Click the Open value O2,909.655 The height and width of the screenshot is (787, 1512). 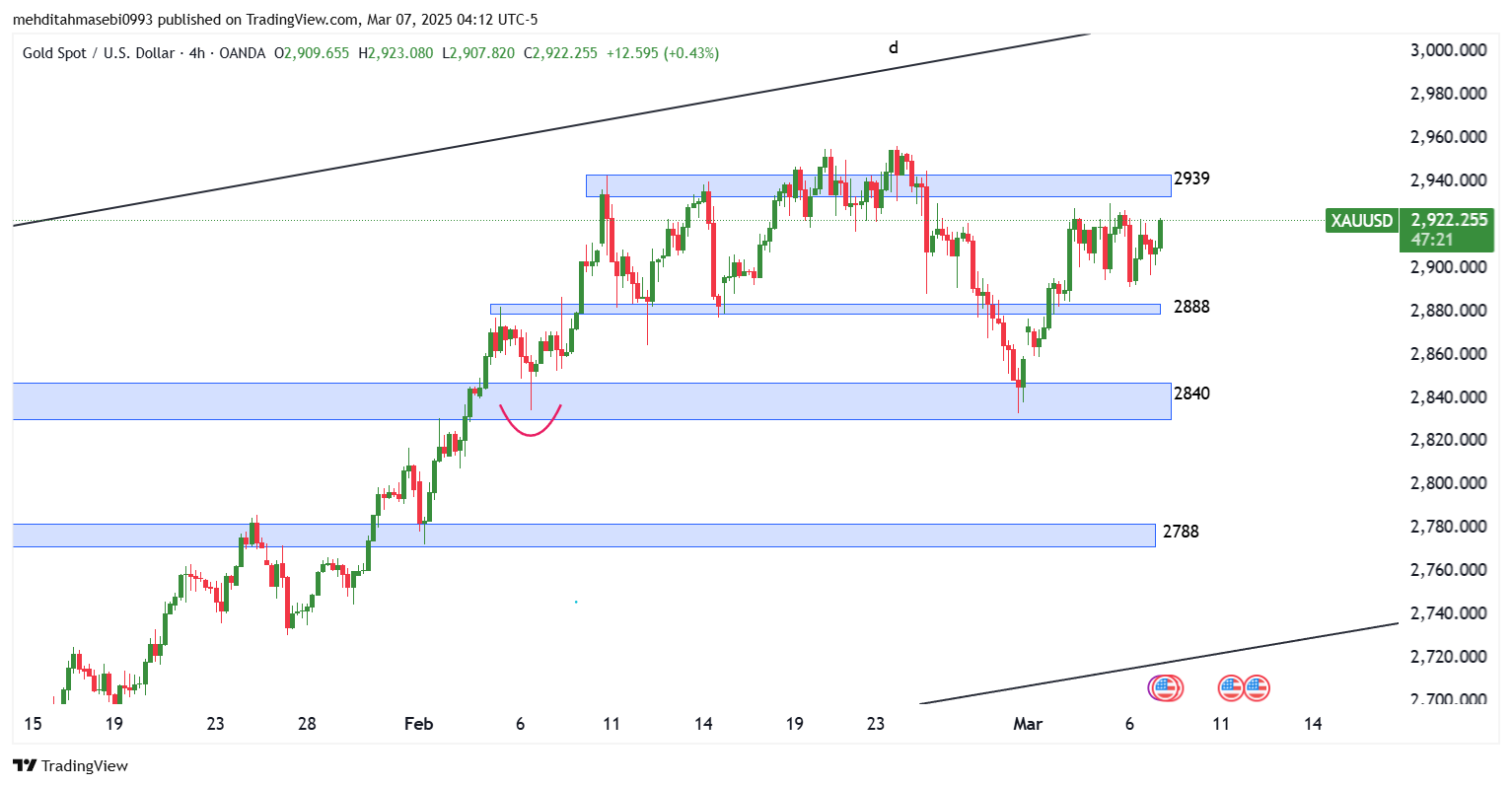[312, 53]
